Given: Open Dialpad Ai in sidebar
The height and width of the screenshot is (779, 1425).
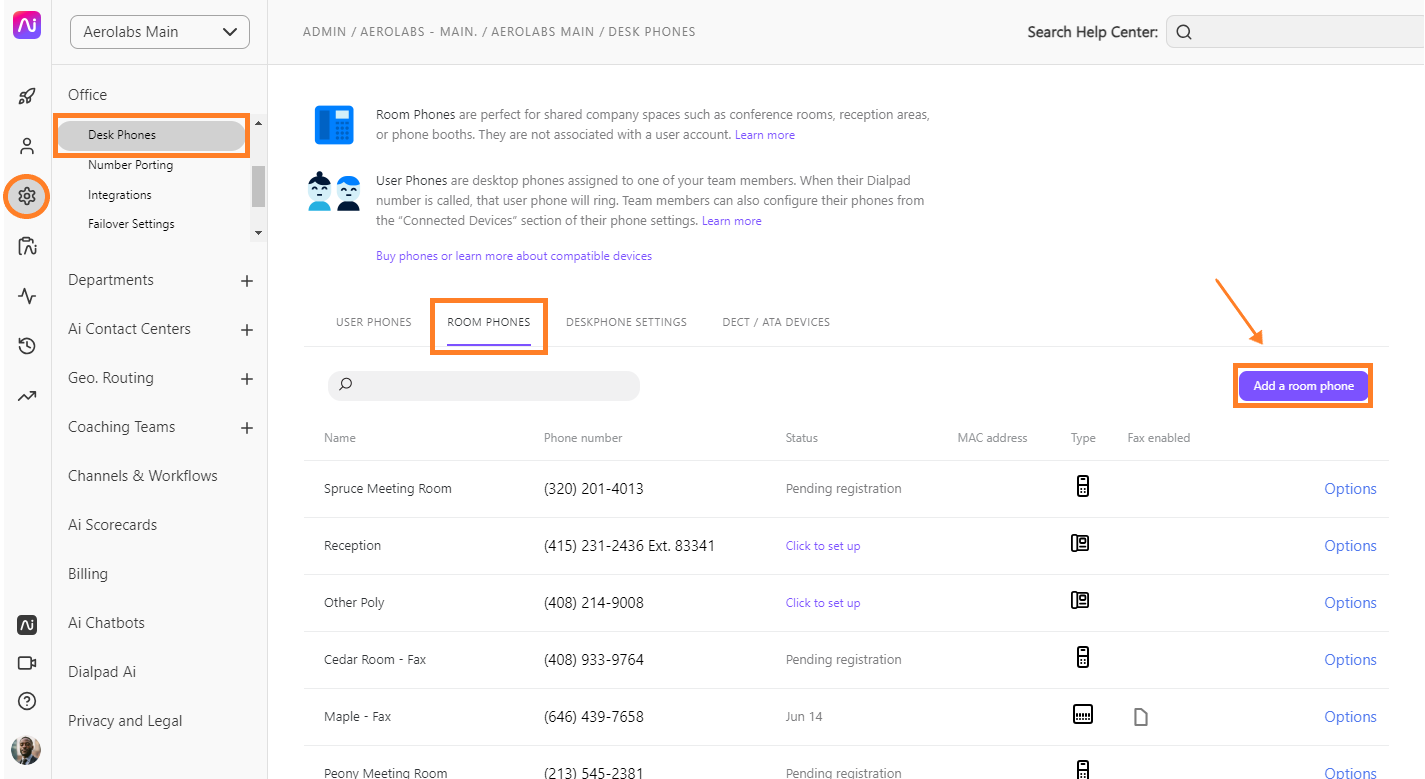Looking at the screenshot, I should [102, 672].
